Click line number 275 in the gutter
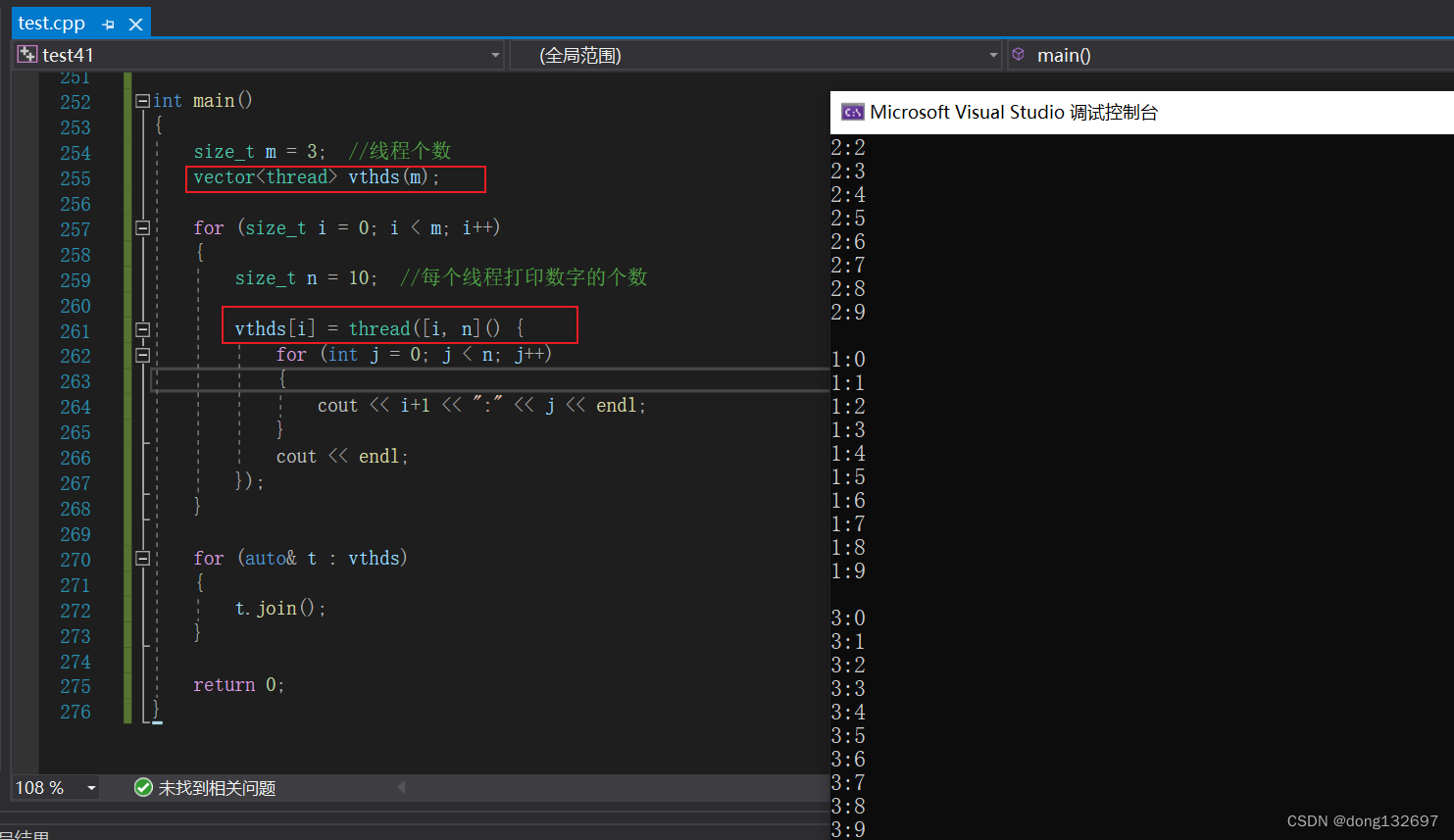The image size is (1454, 840). [75, 686]
